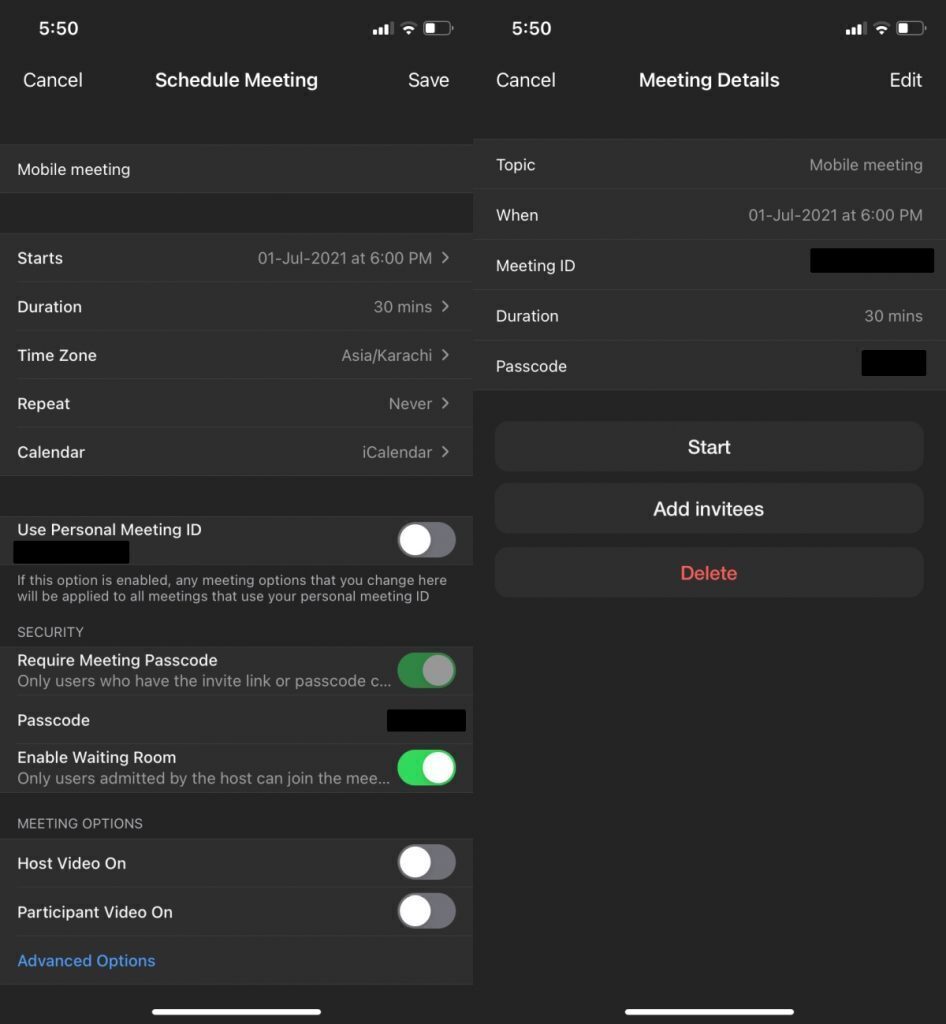Expand the Duration options

[236, 307]
